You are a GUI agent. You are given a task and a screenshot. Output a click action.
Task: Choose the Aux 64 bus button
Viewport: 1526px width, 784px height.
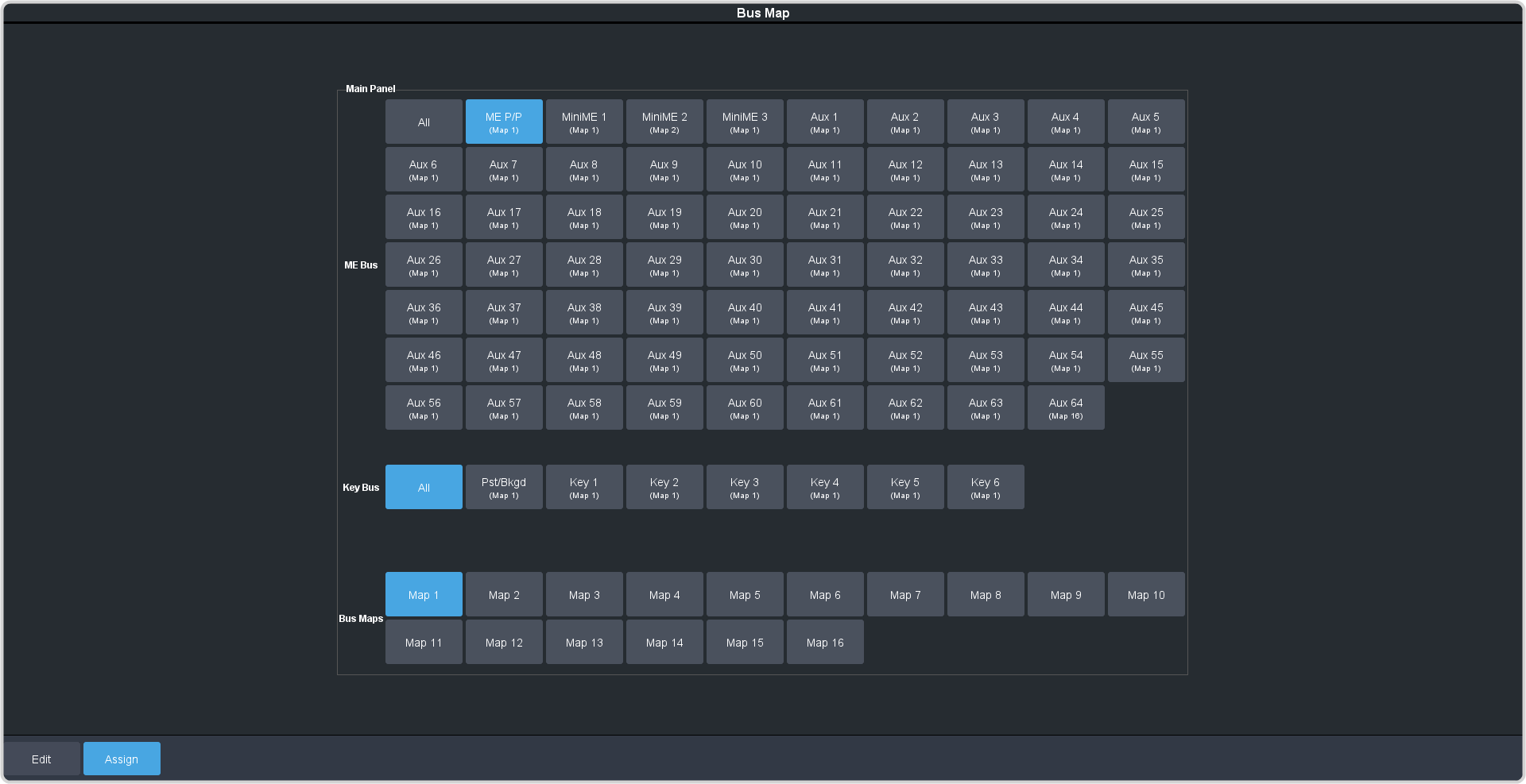coord(1065,407)
